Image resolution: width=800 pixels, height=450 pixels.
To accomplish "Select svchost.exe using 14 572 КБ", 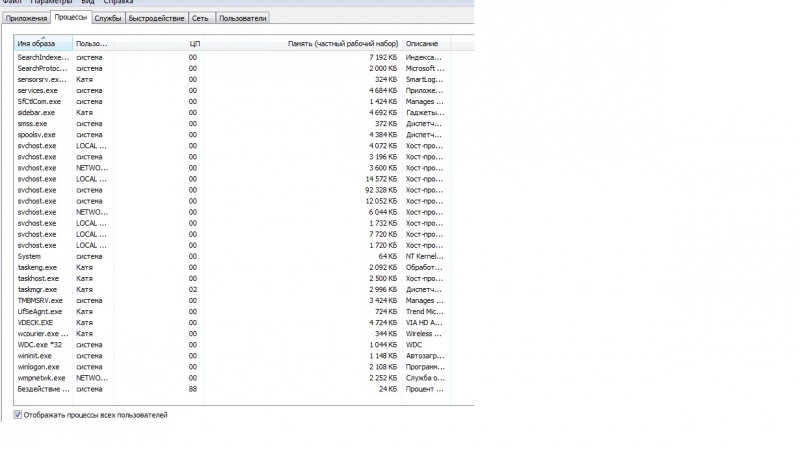I will (232, 179).
